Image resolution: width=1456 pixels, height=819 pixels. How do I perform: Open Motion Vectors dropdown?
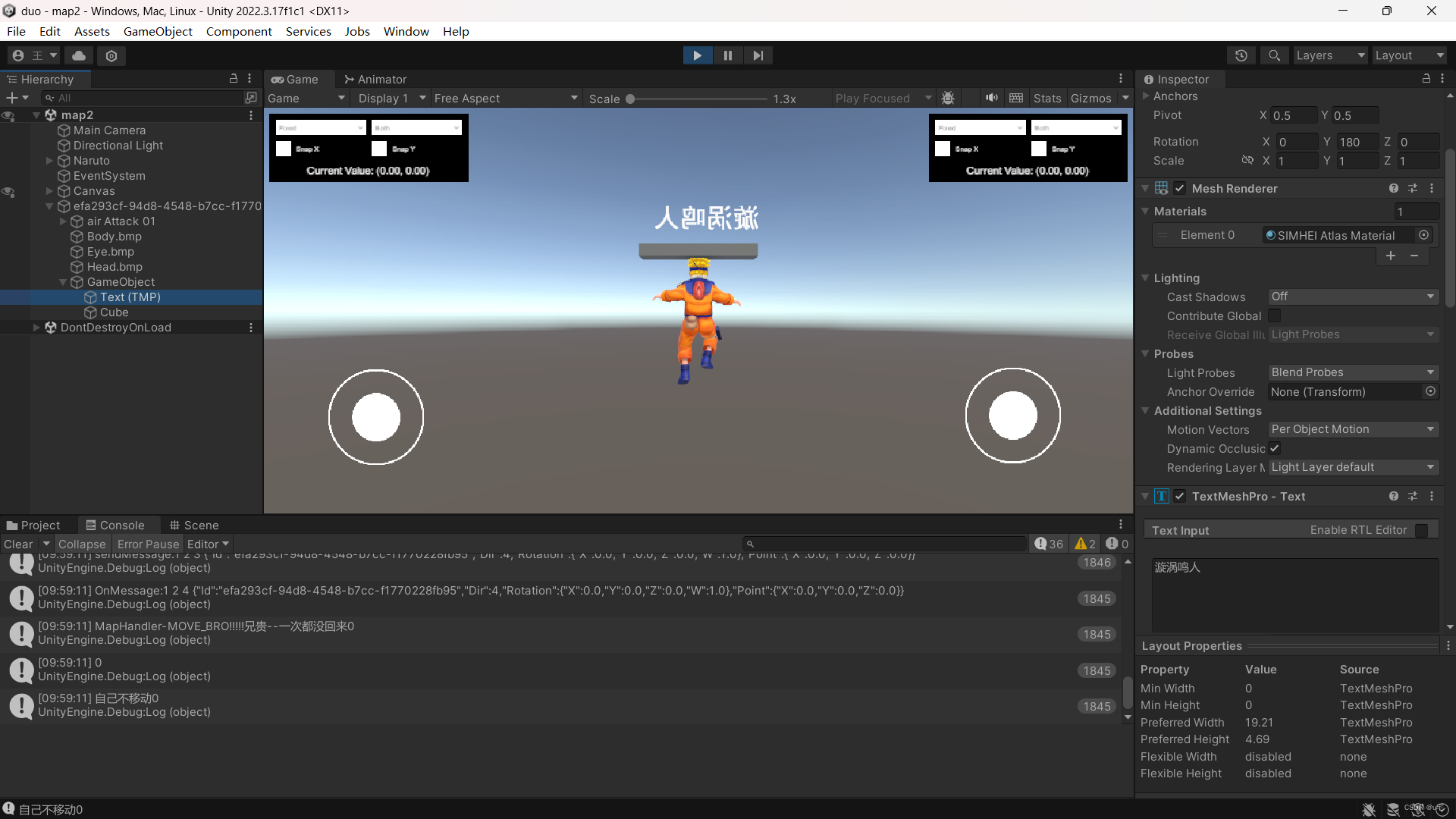click(1353, 429)
